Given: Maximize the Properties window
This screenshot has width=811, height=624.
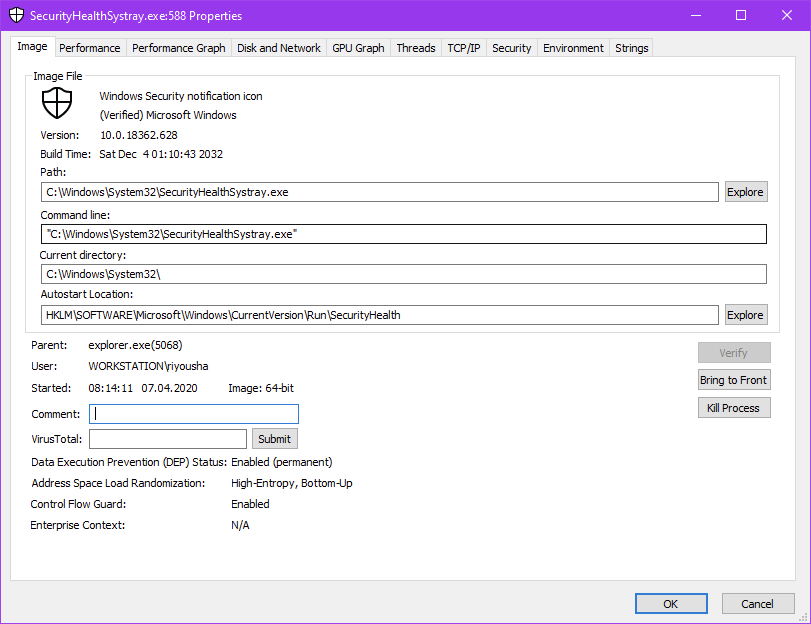Looking at the screenshot, I should [x=741, y=16].
